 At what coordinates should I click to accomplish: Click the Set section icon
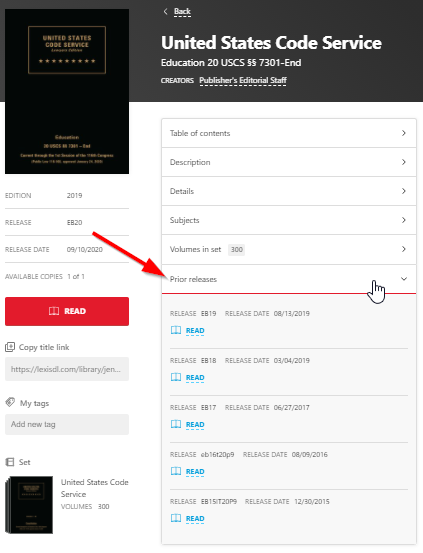tap(10, 462)
